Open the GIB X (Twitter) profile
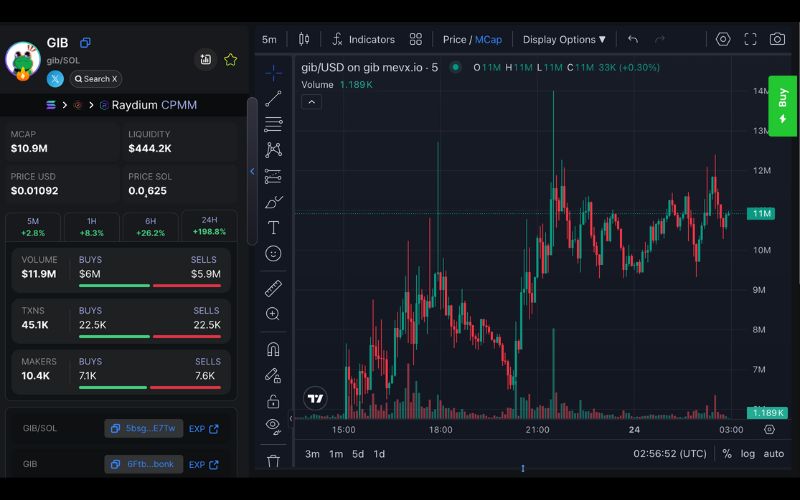 [55, 79]
